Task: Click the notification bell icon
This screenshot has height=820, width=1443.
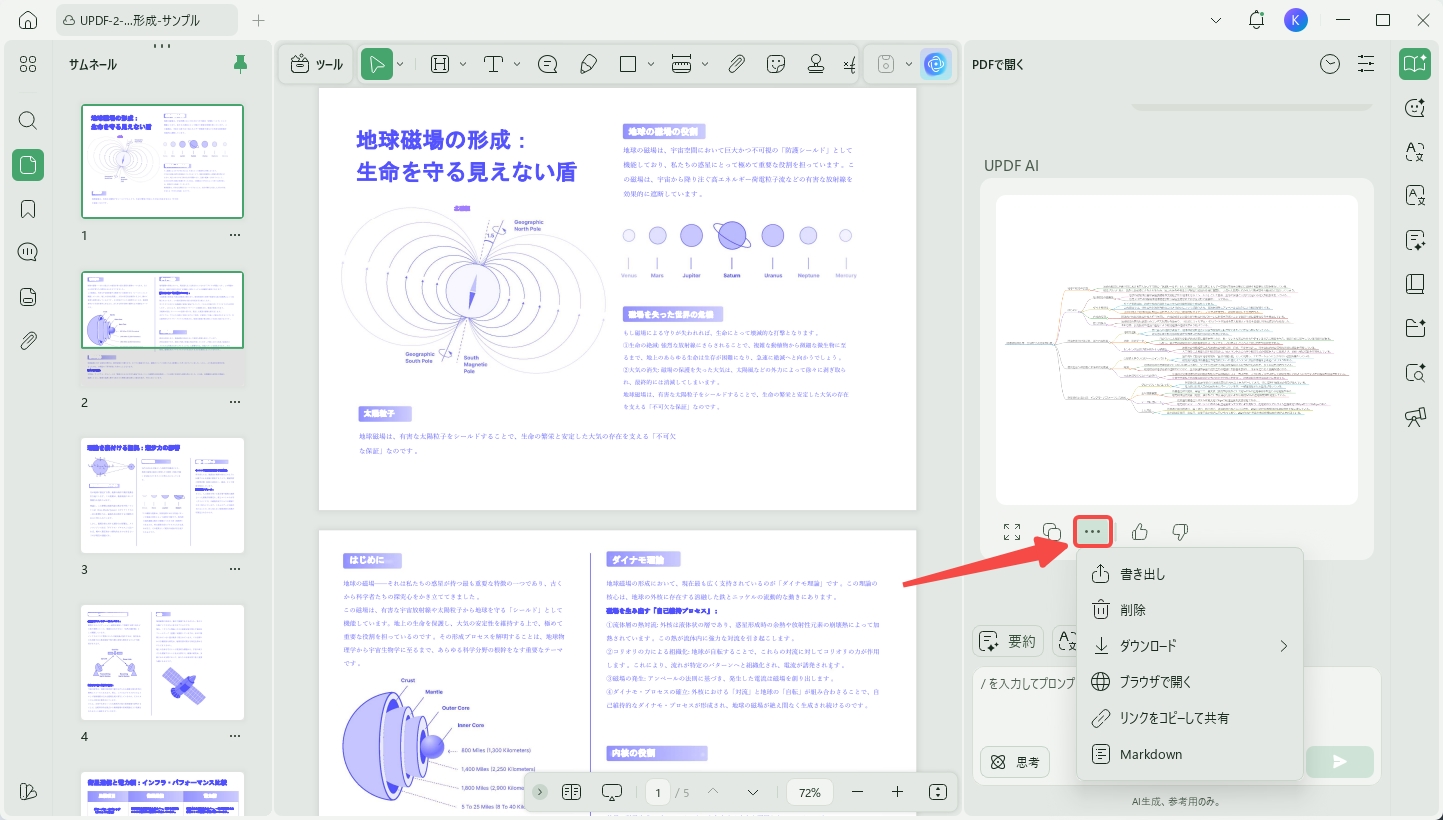Action: (x=1257, y=20)
